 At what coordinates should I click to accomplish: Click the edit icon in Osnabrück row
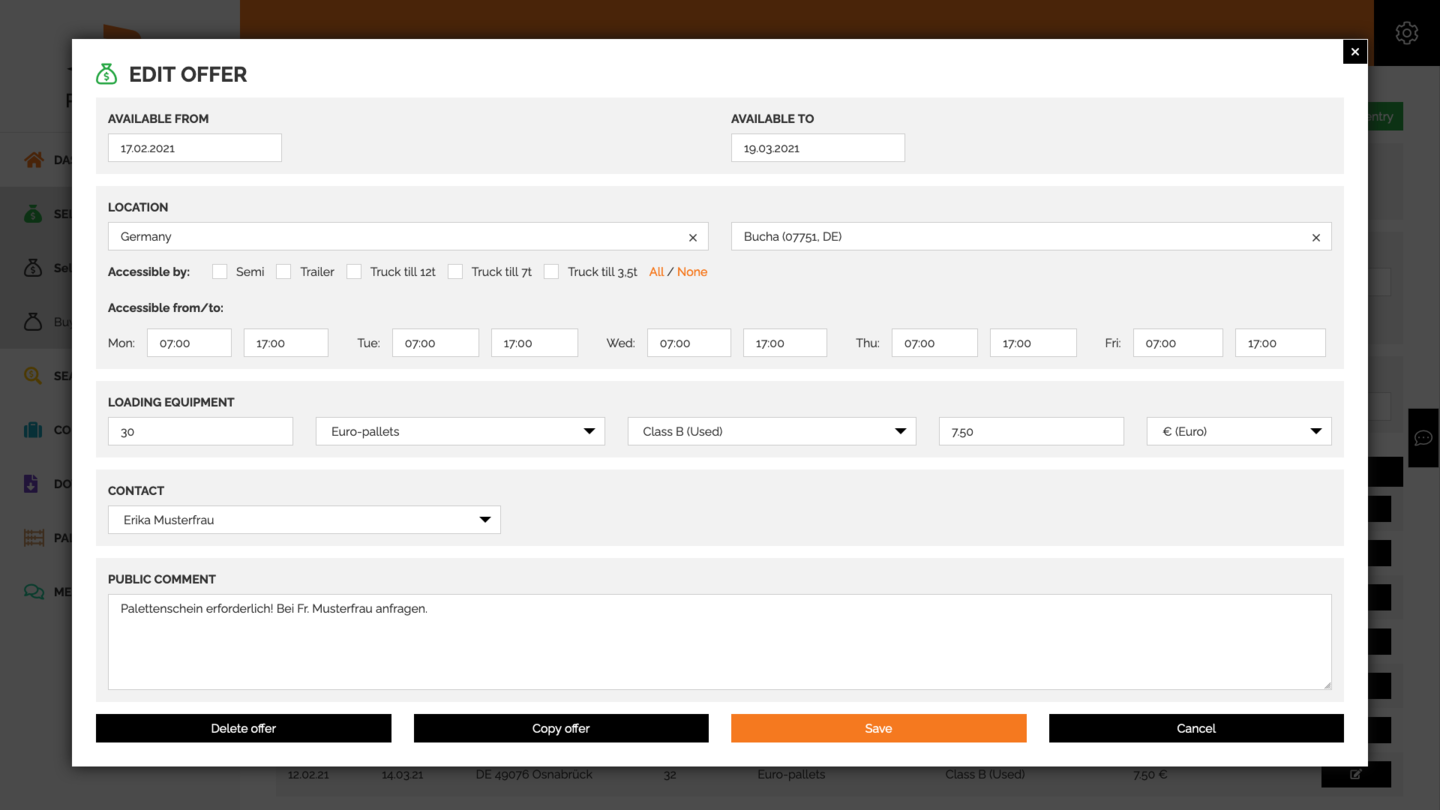(1355, 774)
